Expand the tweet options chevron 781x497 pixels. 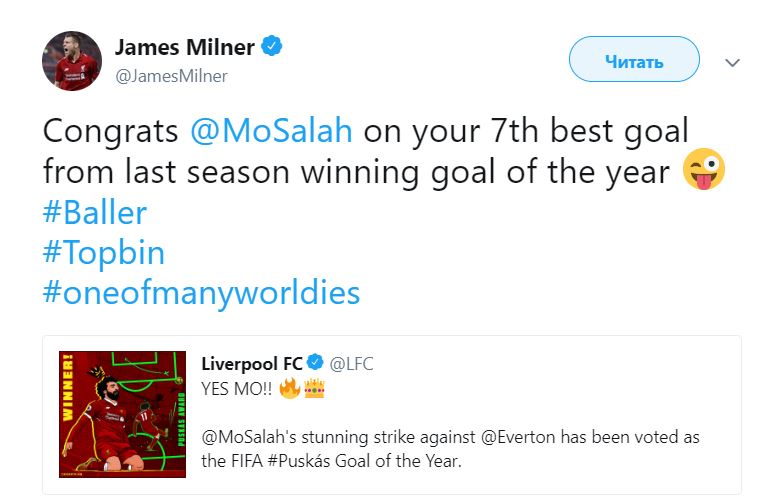(x=732, y=63)
